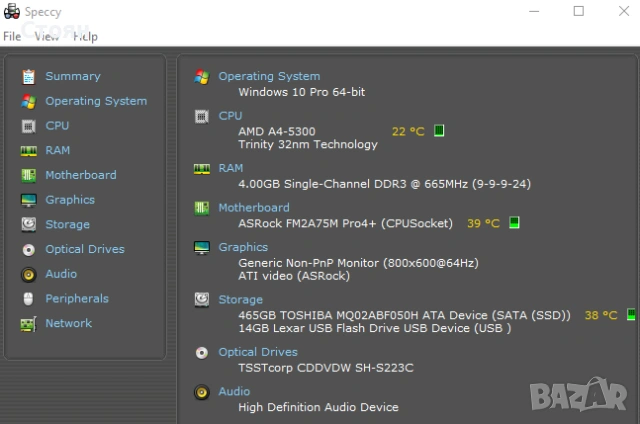Open the File menu

coord(12,36)
